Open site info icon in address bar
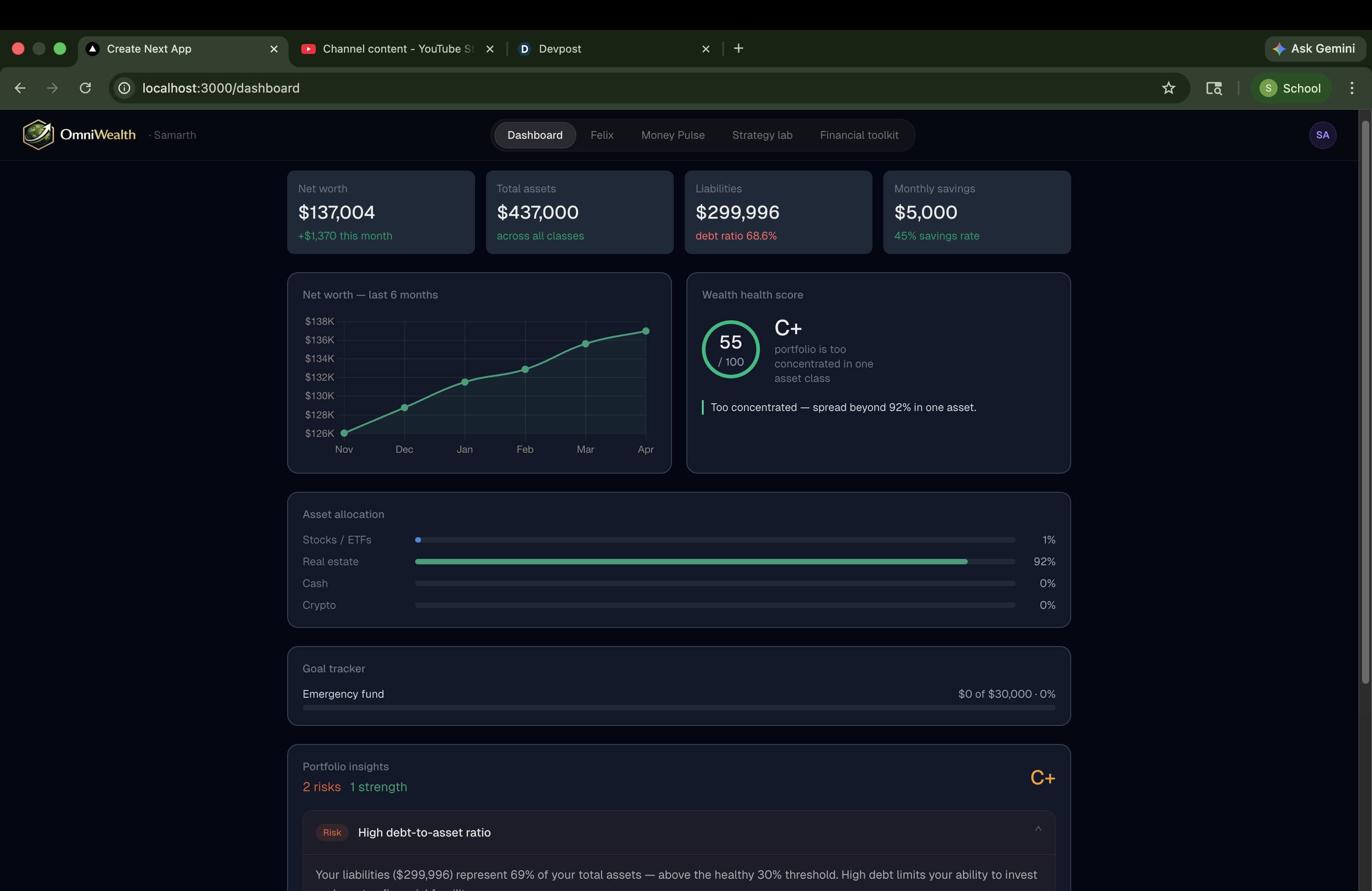The width and height of the screenshot is (1372, 891). [x=124, y=88]
